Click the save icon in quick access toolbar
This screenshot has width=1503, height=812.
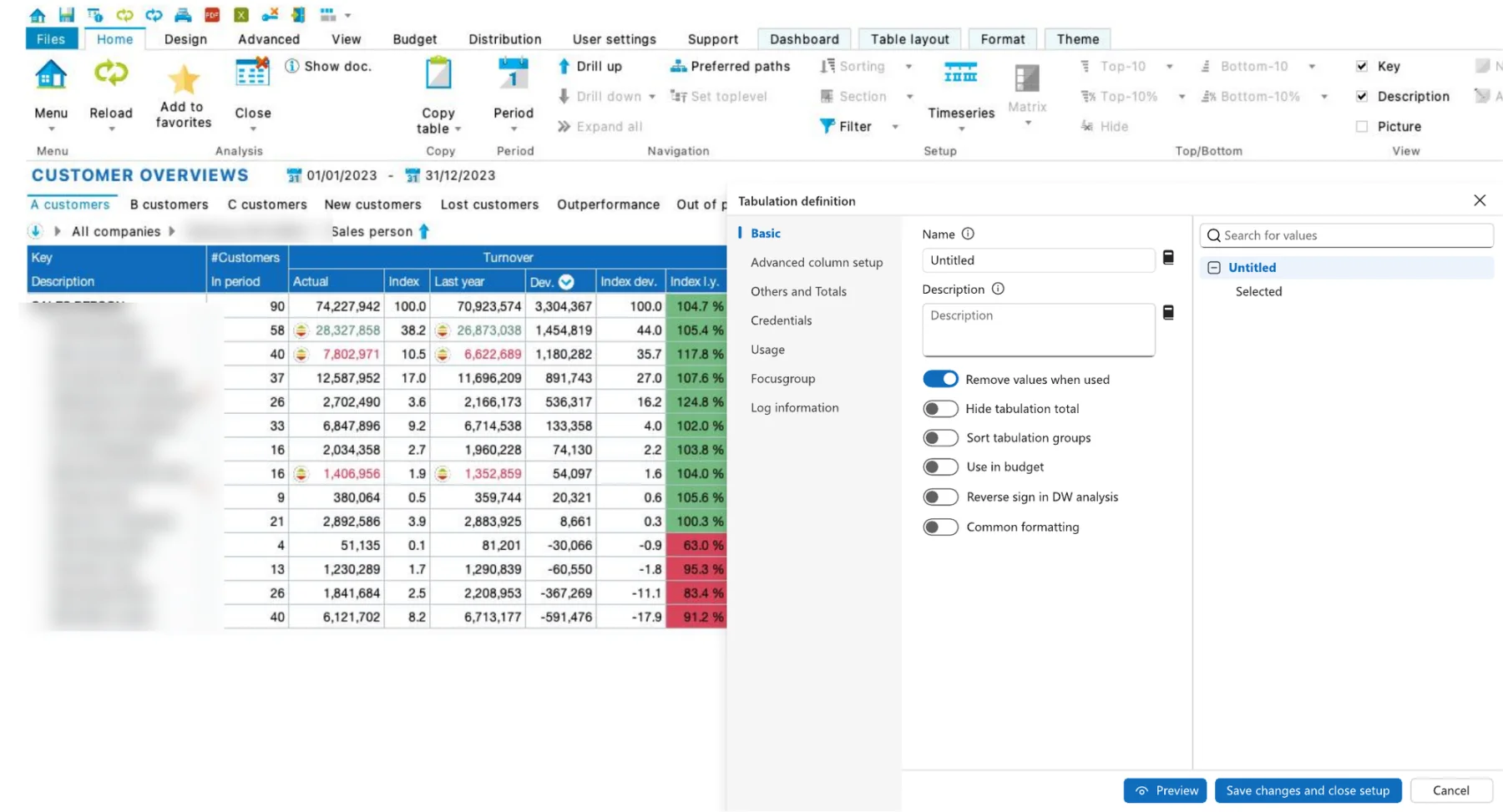66,14
